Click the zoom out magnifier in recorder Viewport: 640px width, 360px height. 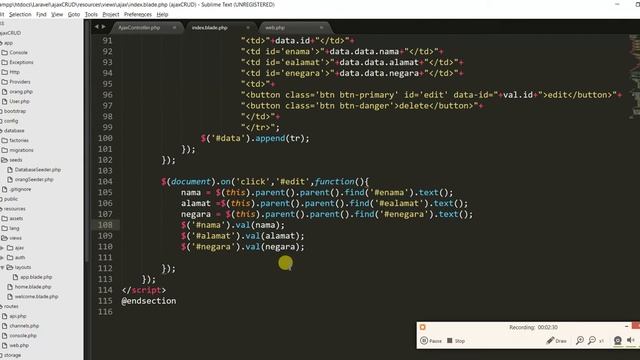tap(591, 340)
